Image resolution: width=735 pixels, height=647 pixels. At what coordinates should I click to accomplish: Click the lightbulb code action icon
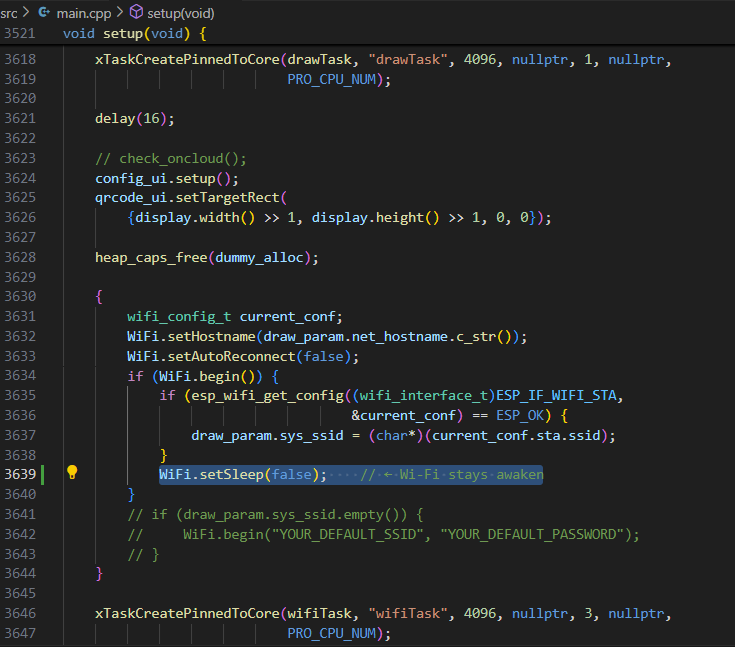coord(72,472)
